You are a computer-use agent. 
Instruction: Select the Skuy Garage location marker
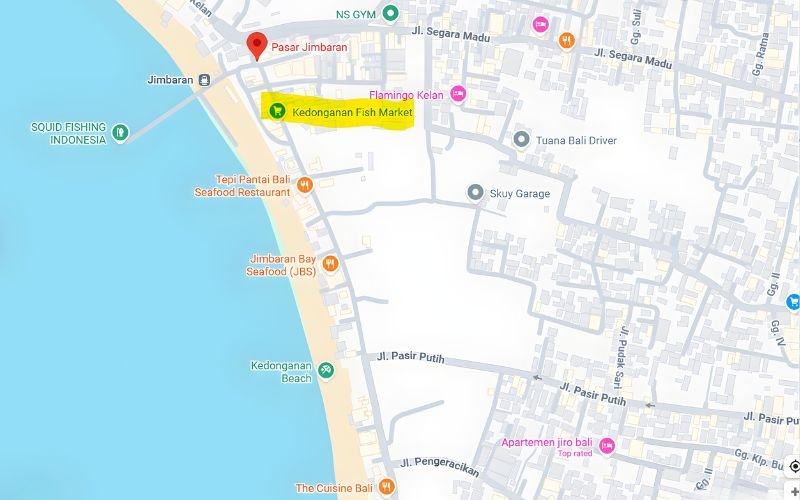tap(476, 193)
